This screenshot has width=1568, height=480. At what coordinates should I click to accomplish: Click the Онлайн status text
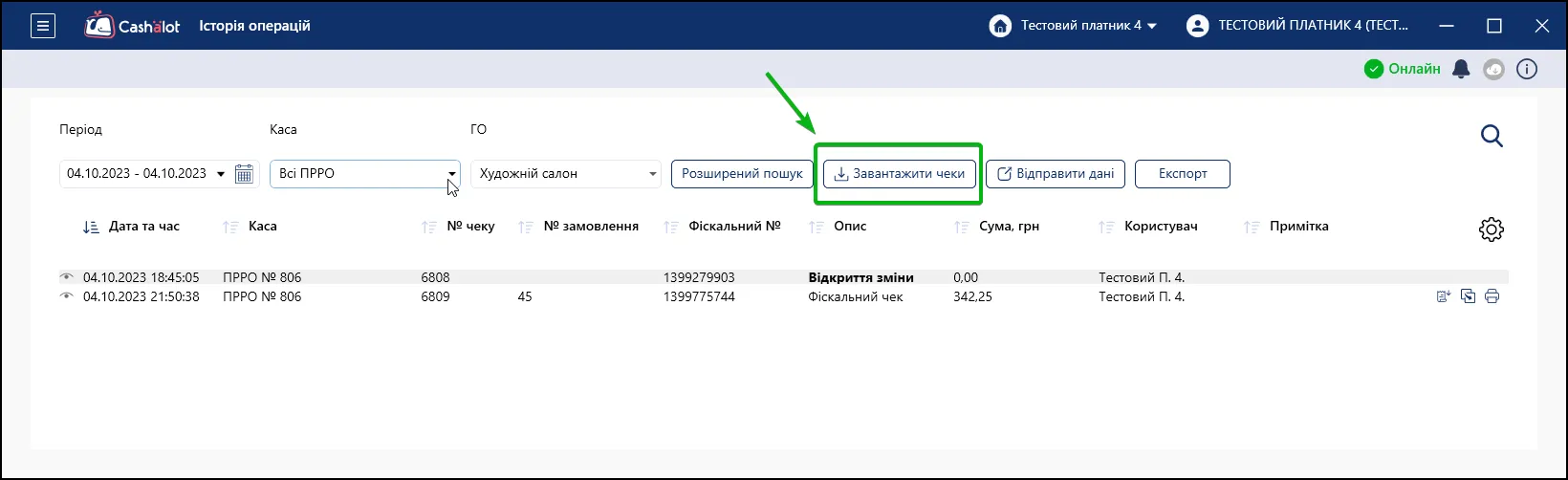click(1414, 69)
